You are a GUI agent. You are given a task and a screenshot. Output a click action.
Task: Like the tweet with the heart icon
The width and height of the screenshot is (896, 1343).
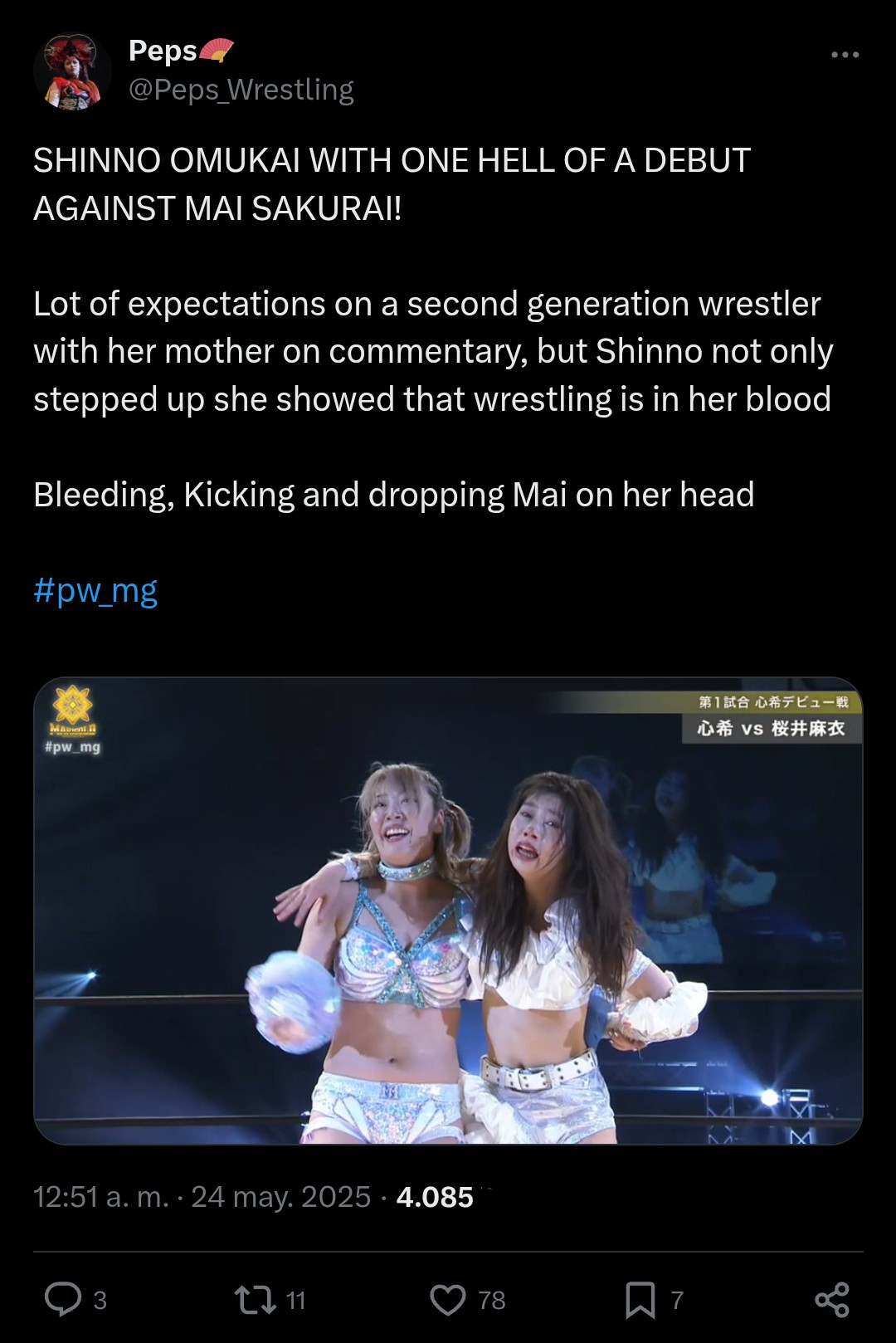(448, 1299)
